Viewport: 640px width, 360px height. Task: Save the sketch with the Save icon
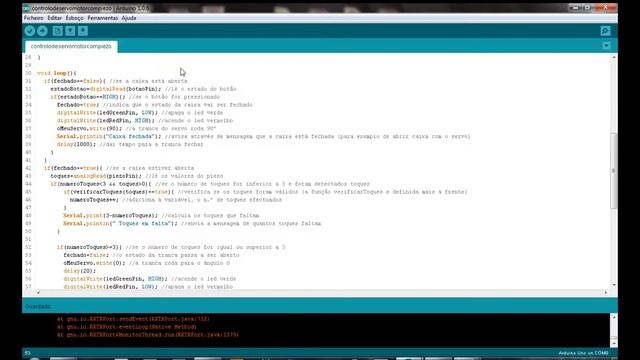coord(83,31)
